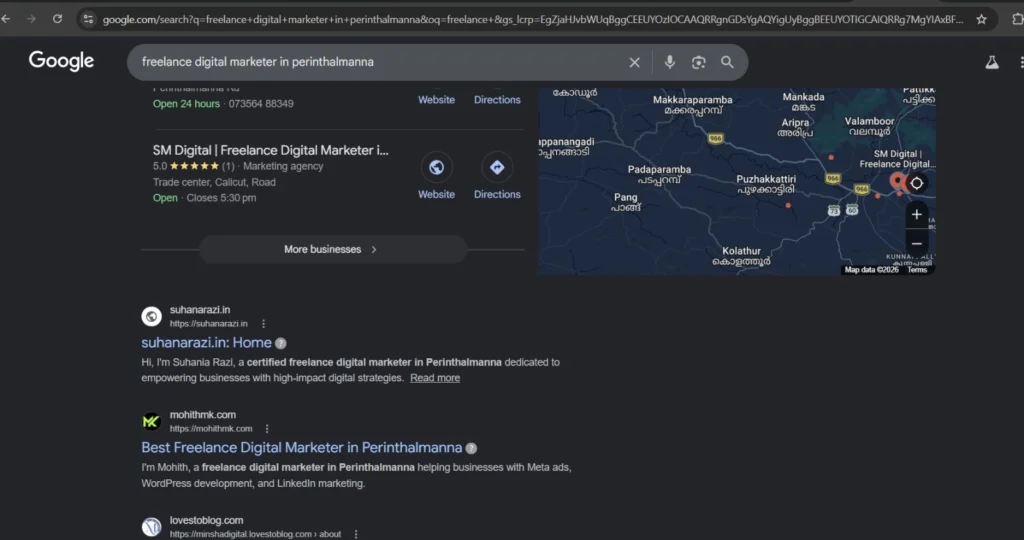
Task: Zoom in on the map
Action: [916, 214]
